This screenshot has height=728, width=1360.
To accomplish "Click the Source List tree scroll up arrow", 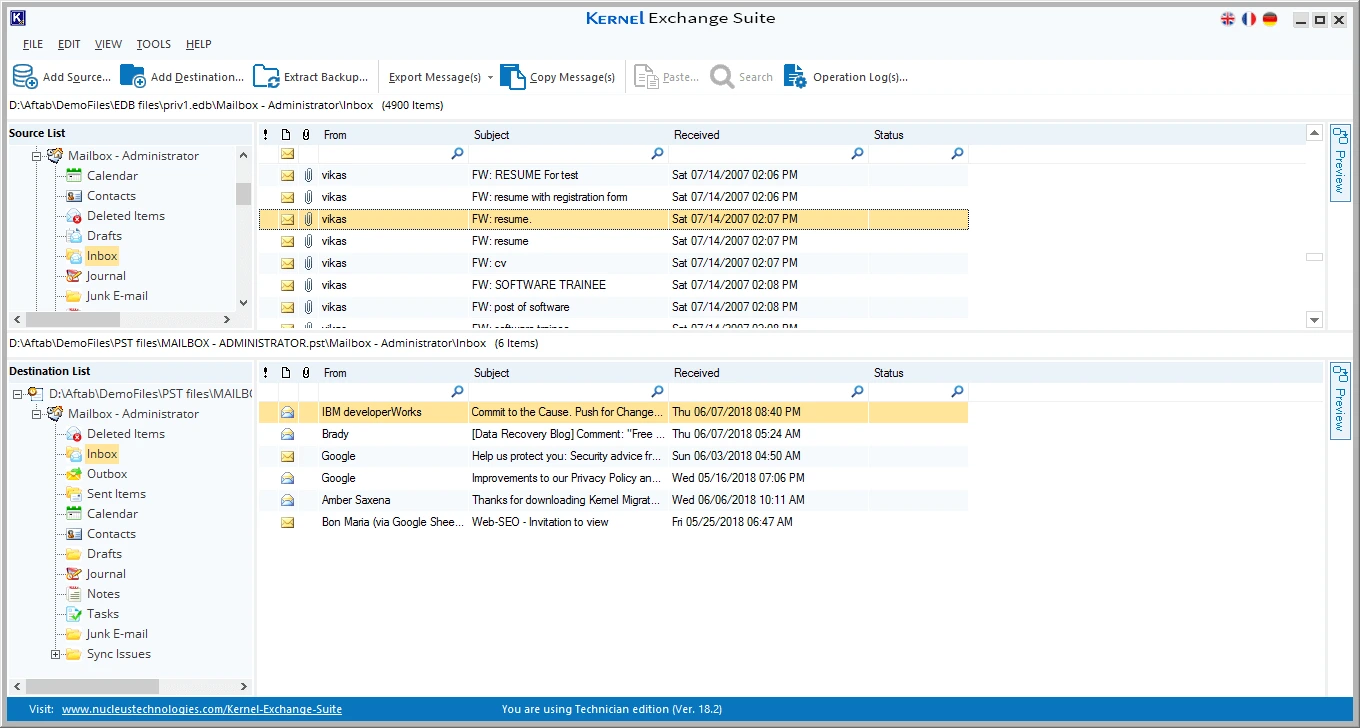I will point(243,155).
